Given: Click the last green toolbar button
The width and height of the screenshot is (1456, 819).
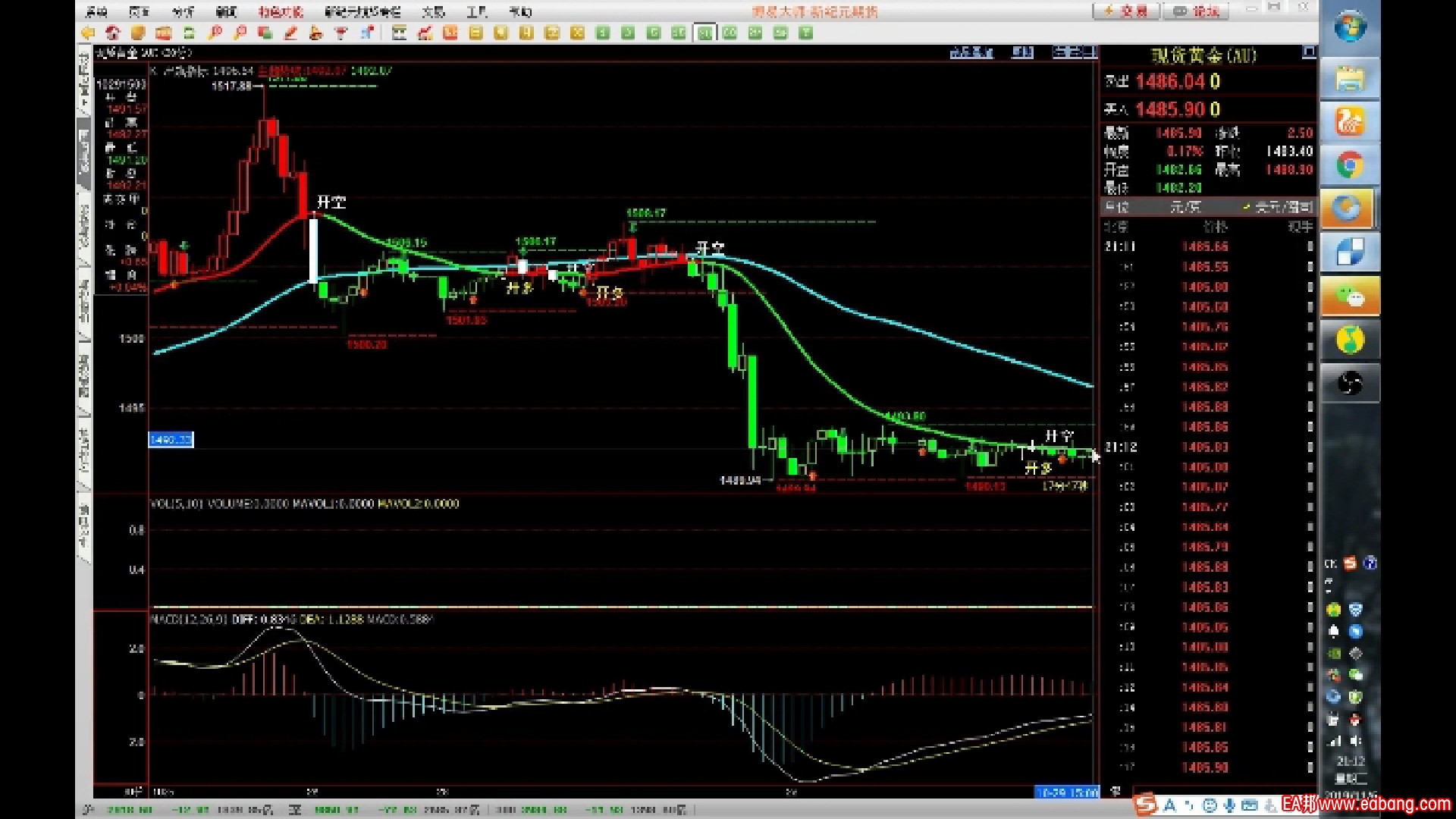Looking at the screenshot, I should pyautogui.click(x=806, y=33).
